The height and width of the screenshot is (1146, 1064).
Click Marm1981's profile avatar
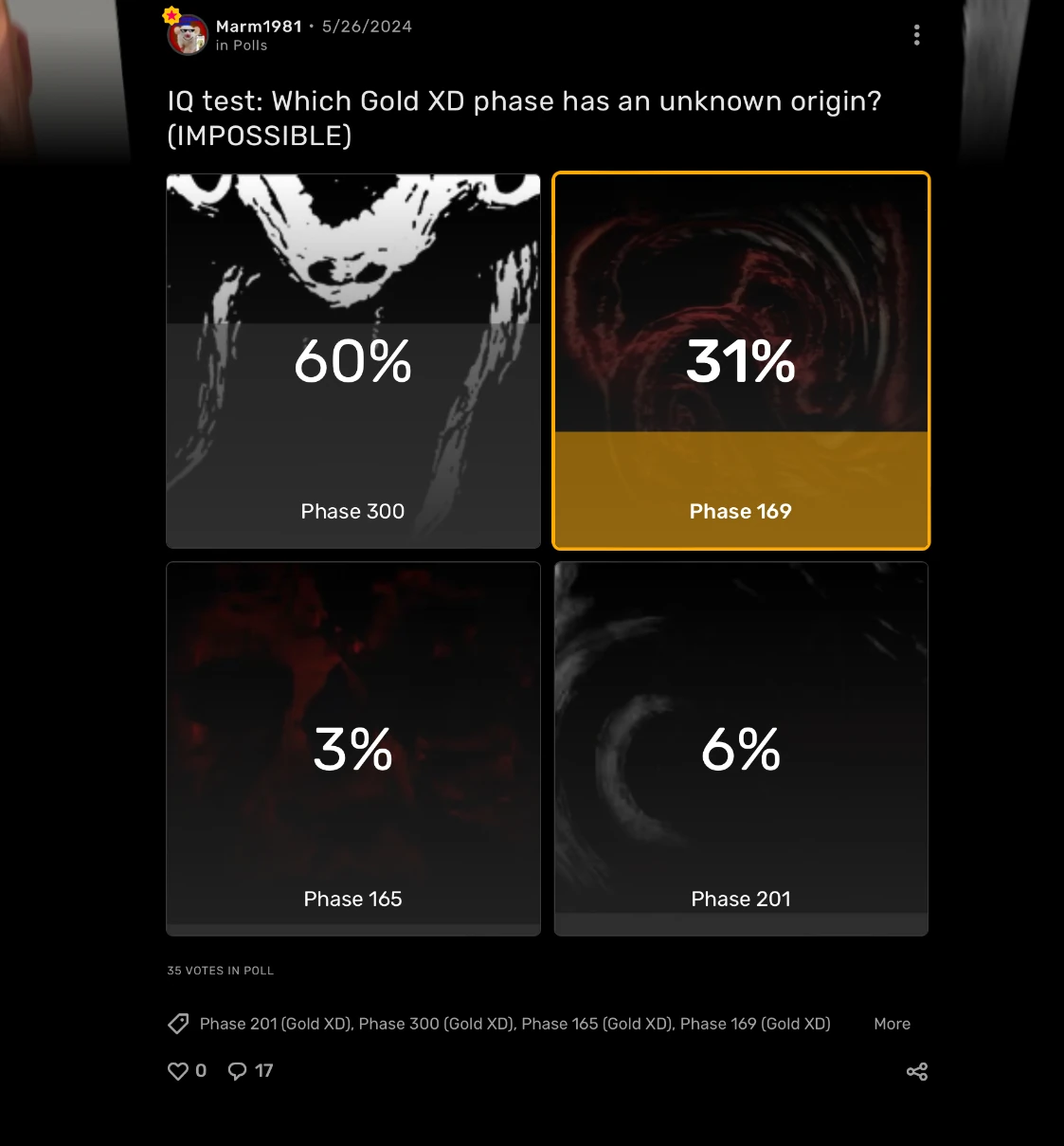(x=187, y=34)
